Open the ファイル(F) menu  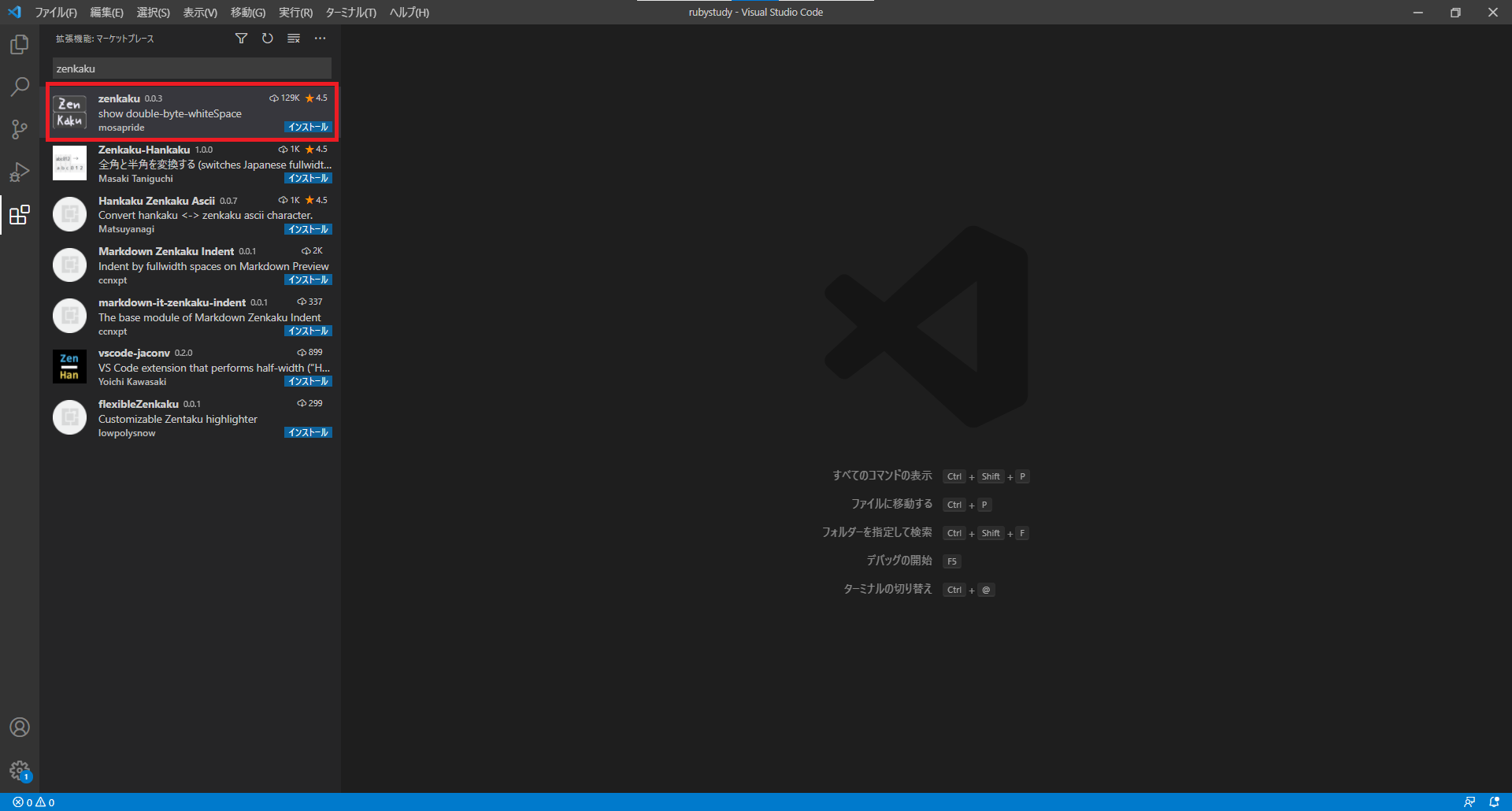(x=56, y=13)
